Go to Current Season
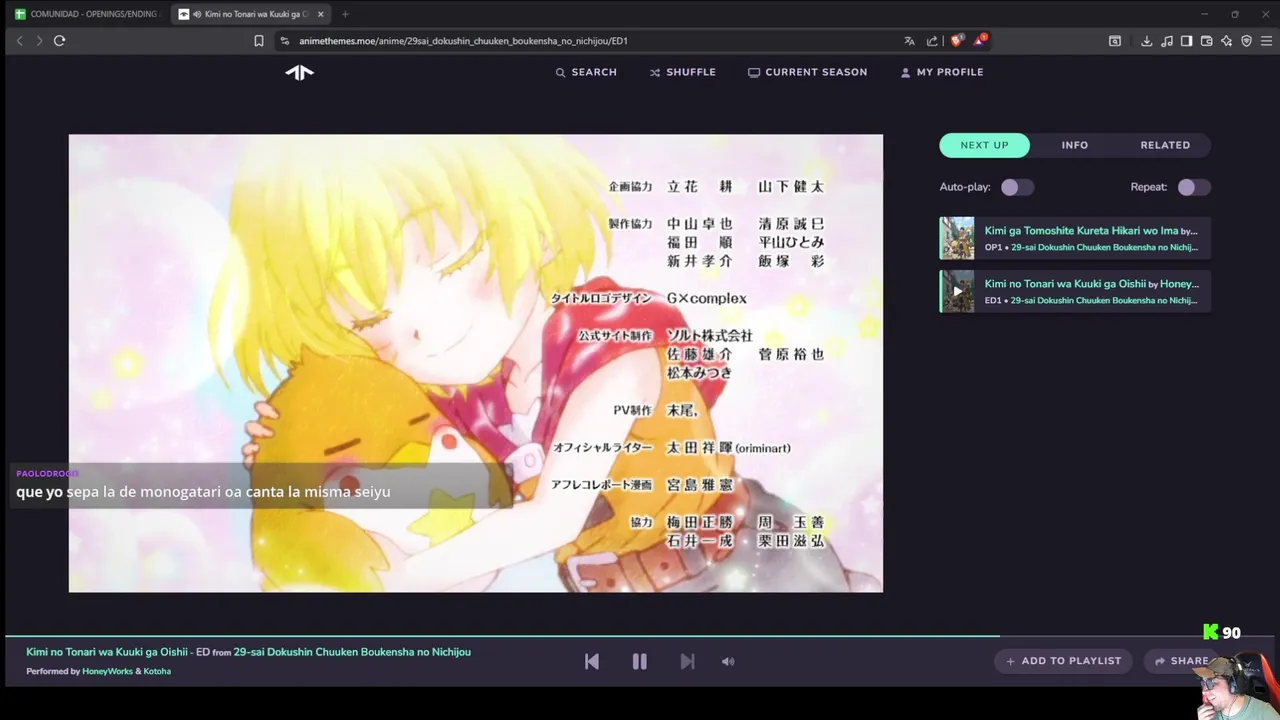The width and height of the screenshot is (1280, 720). (807, 72)
